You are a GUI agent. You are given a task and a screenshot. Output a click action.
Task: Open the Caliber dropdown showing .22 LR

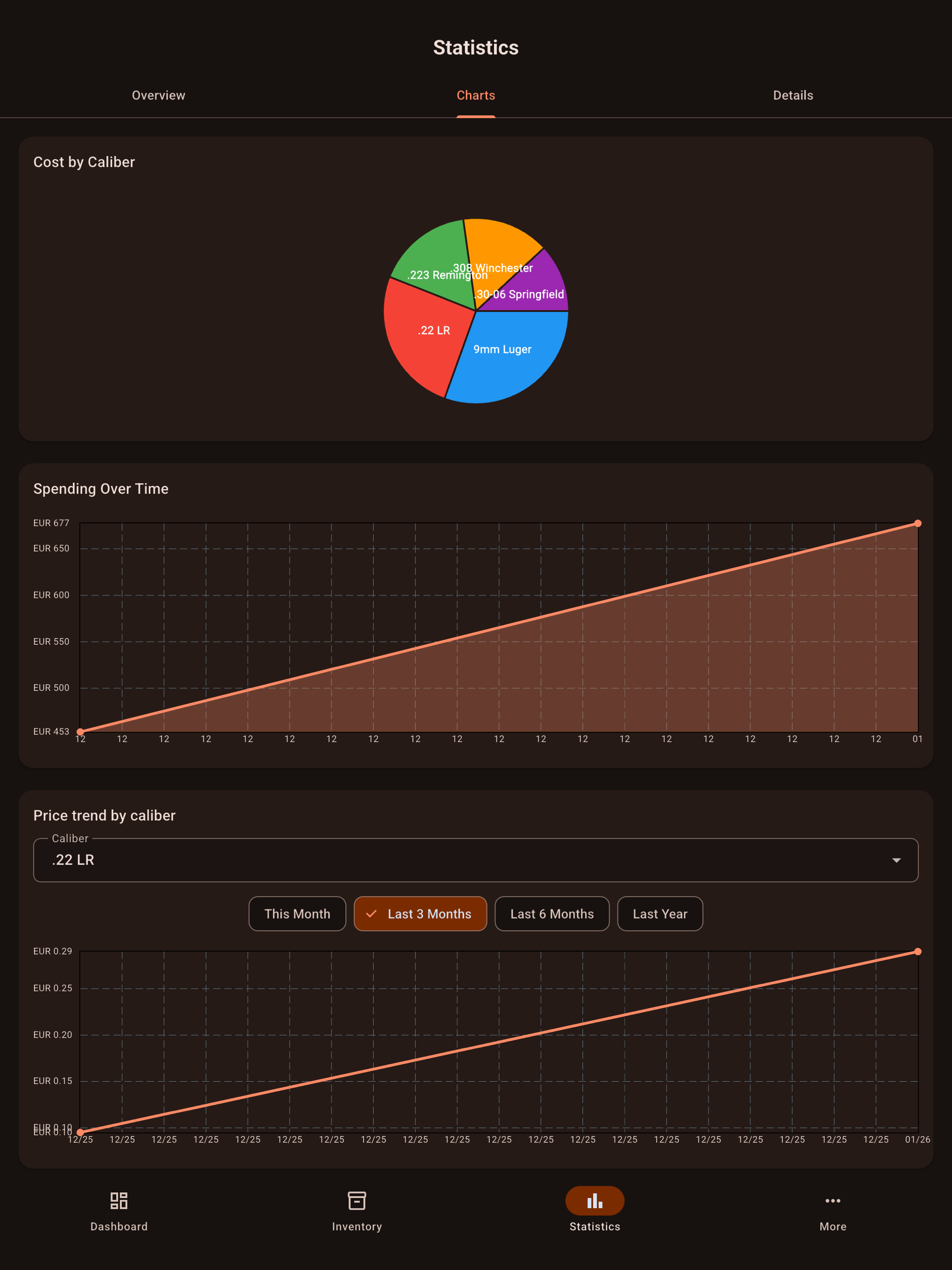[x=476, y=860]
